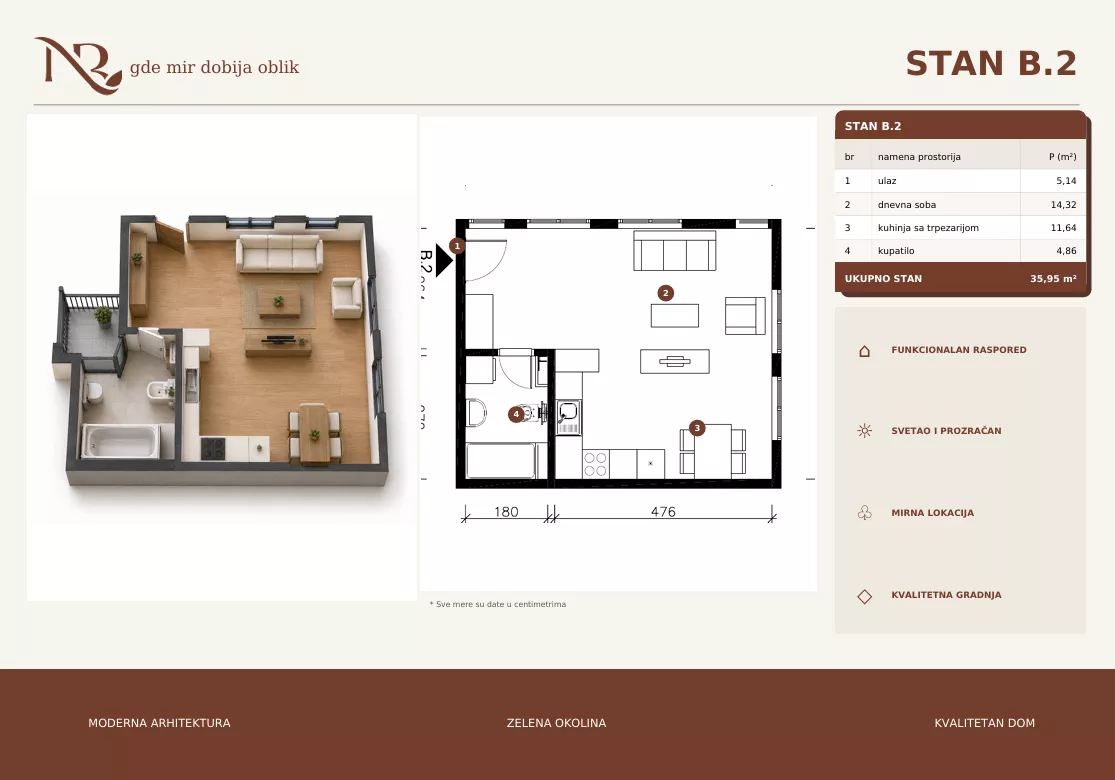This screenshot has width=1115, height=780.
Task: Click the 'FUNKCIONALAN RASPORED' feature text
Action: [x=959, y=350]
